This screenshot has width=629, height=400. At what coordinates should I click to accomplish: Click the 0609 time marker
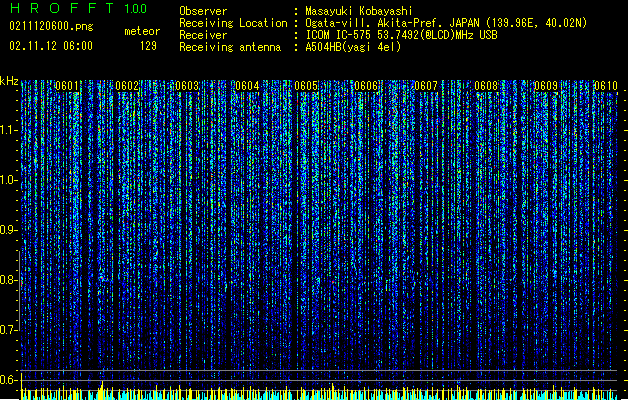click(546, 86)
